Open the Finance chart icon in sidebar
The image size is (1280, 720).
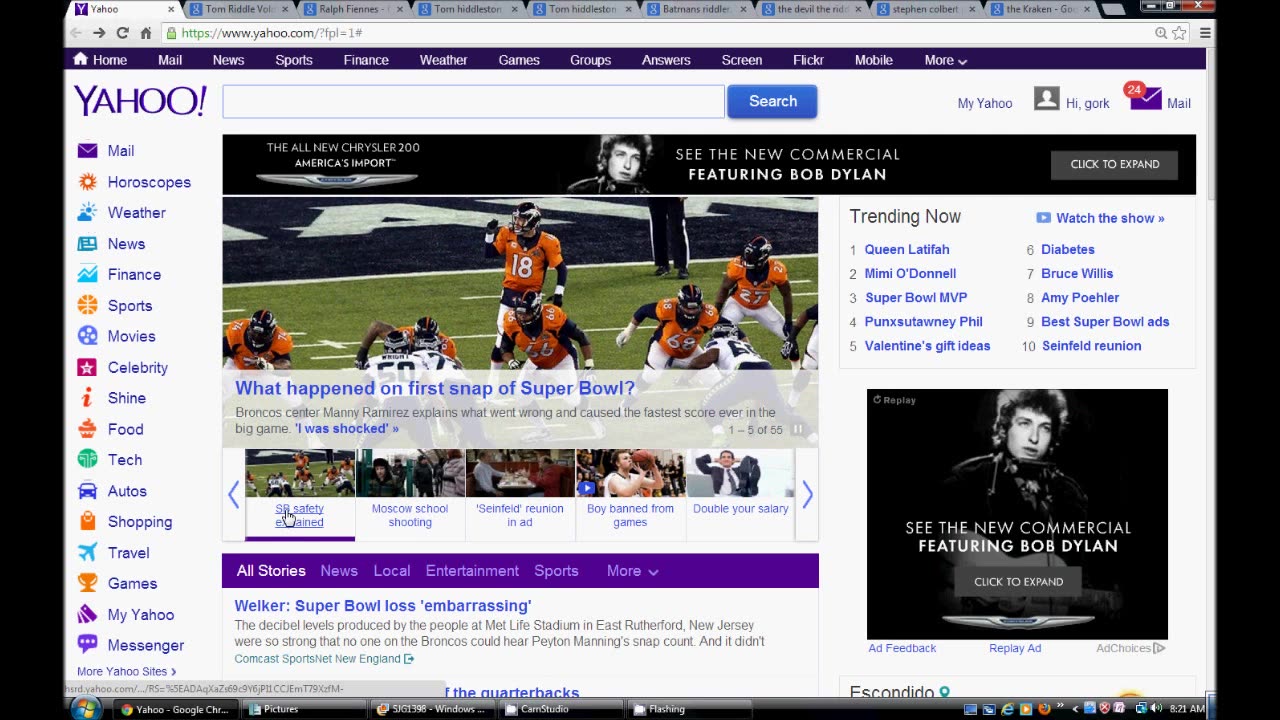pyautogui.click(x=87, y=275)
